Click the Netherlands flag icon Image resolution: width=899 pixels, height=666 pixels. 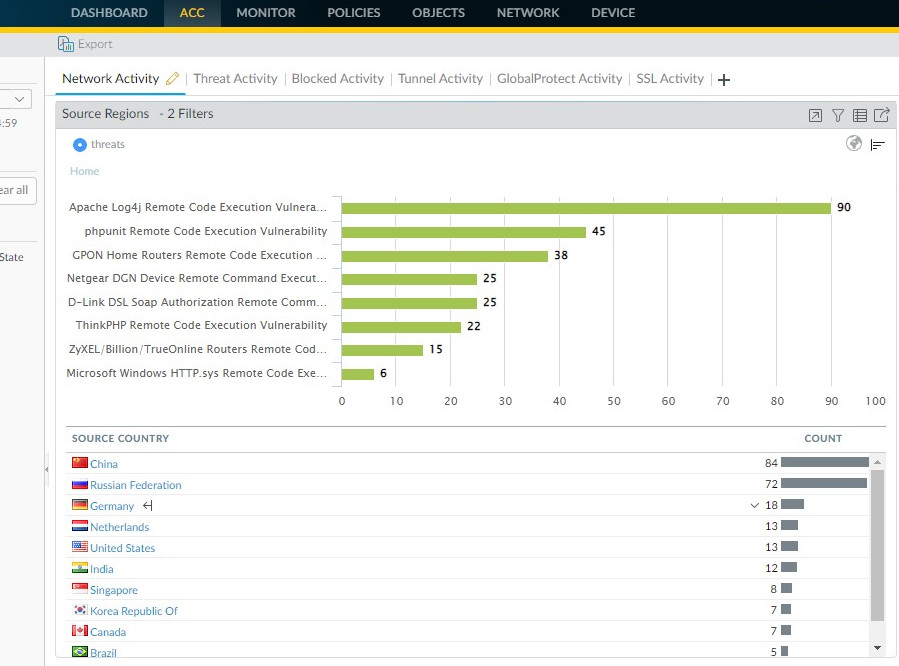point(80,526)
